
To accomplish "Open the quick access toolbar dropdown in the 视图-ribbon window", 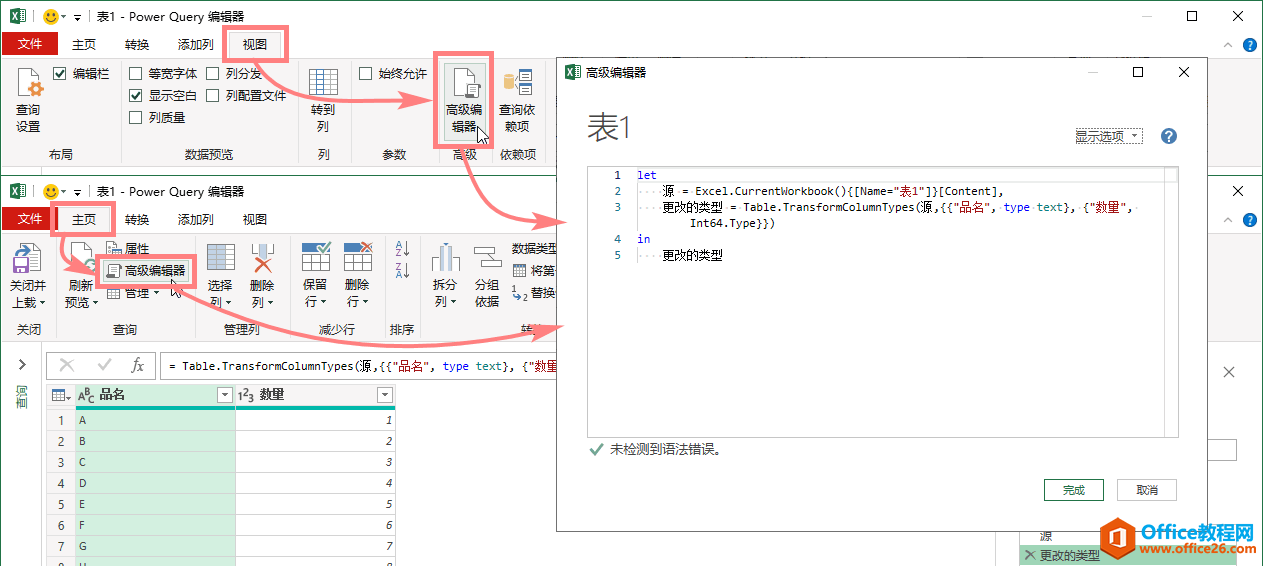I will tap(76, 17).
